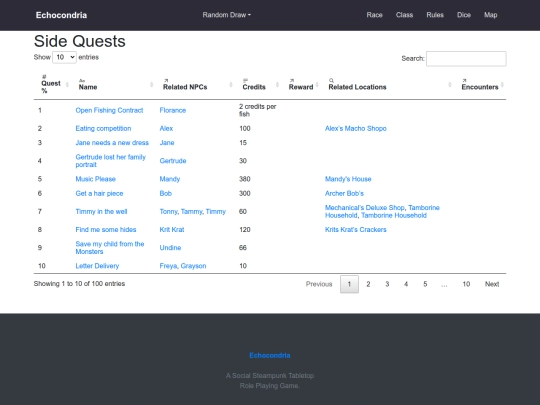
Task: Open the Random Draw dropdown menu
Action: click(226, 15)
